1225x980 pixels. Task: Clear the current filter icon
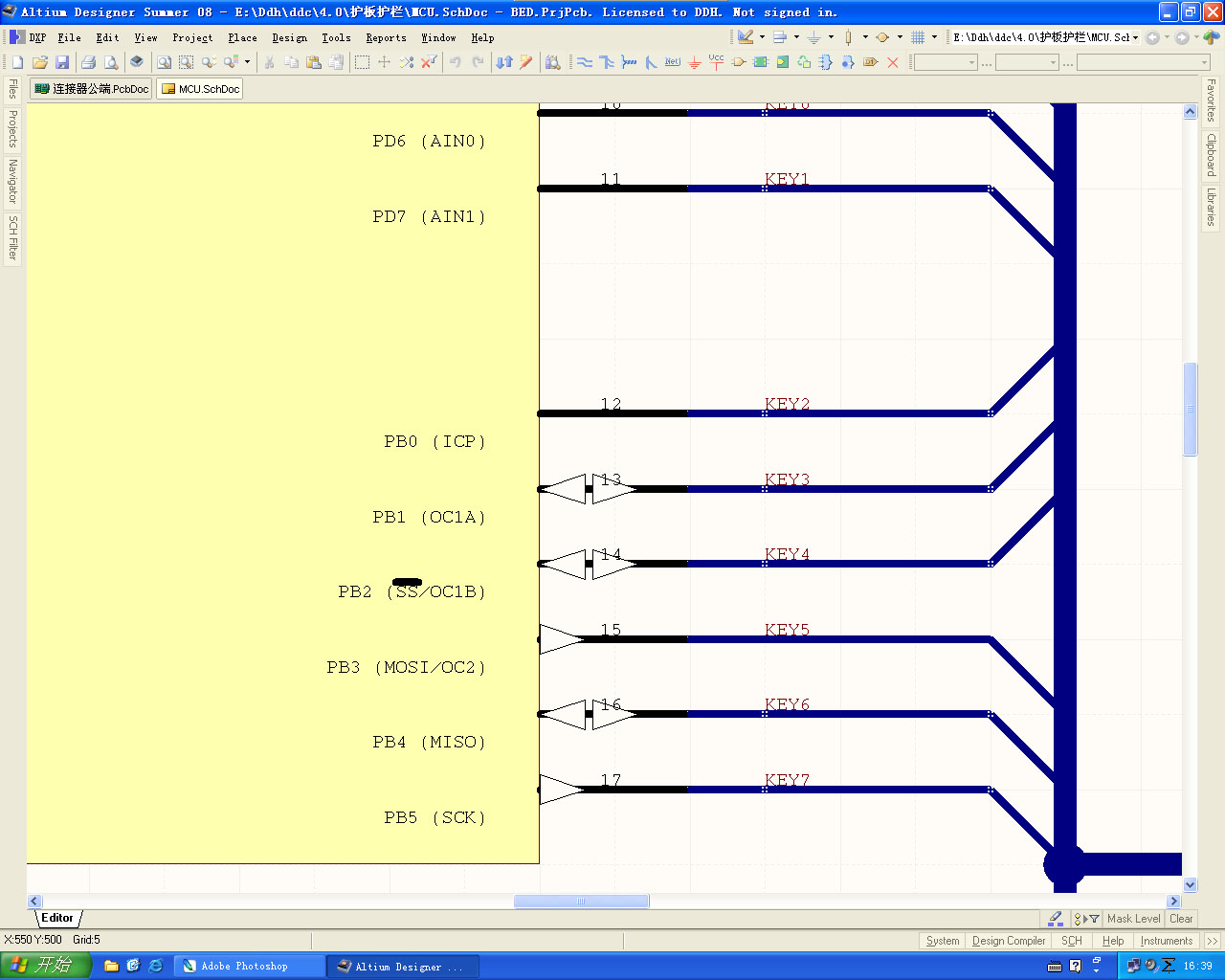tap(429, 62)
